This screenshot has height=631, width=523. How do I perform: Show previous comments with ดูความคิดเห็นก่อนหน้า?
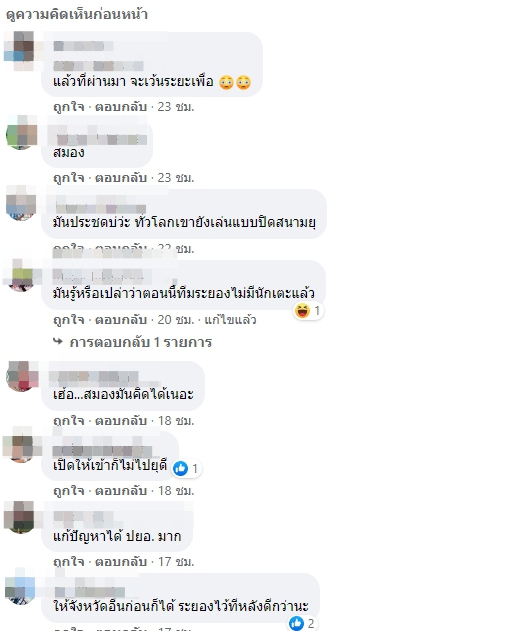pyautogui.click(x=77, y=14)
